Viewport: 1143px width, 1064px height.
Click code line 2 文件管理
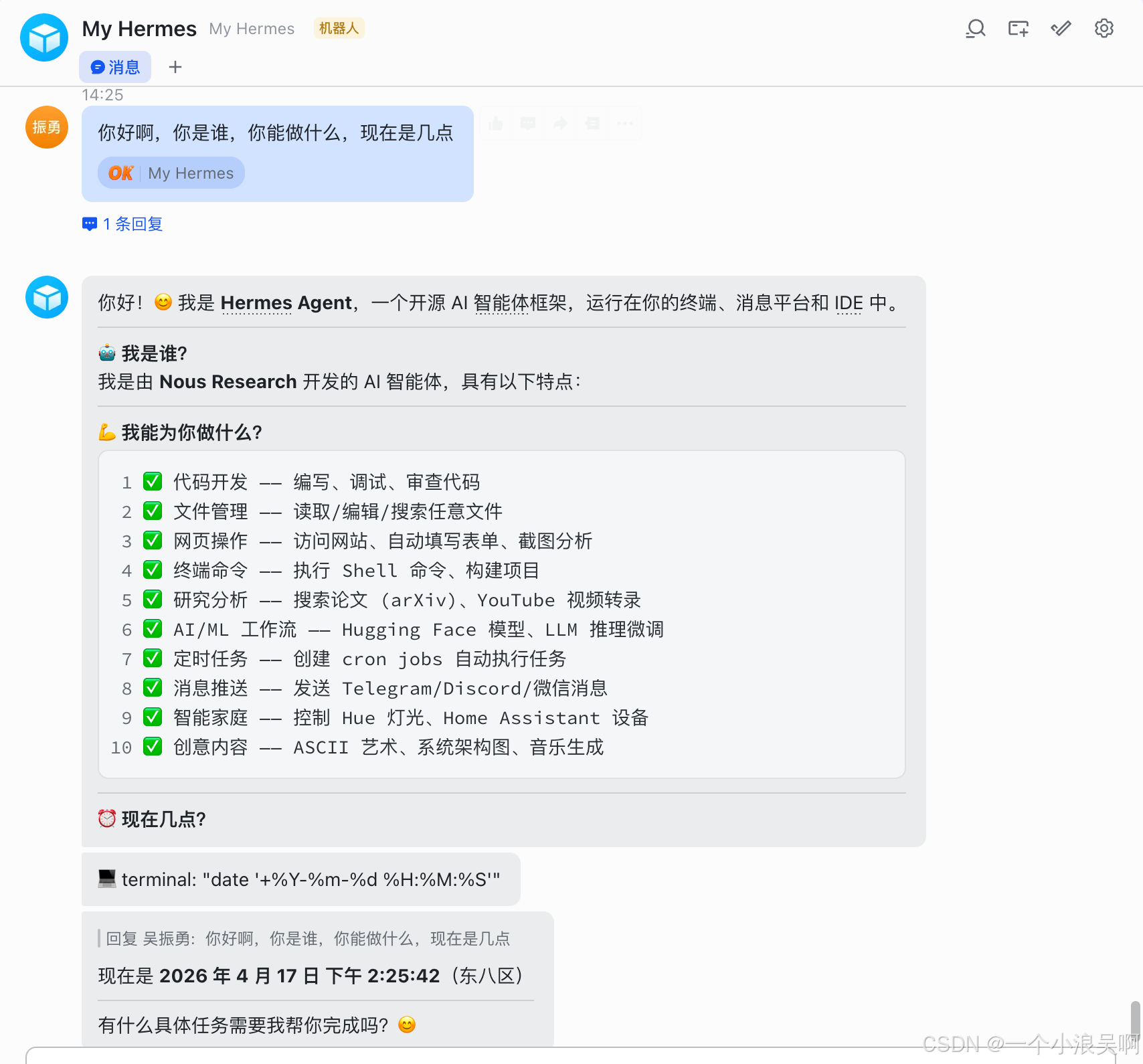[337, 511]
